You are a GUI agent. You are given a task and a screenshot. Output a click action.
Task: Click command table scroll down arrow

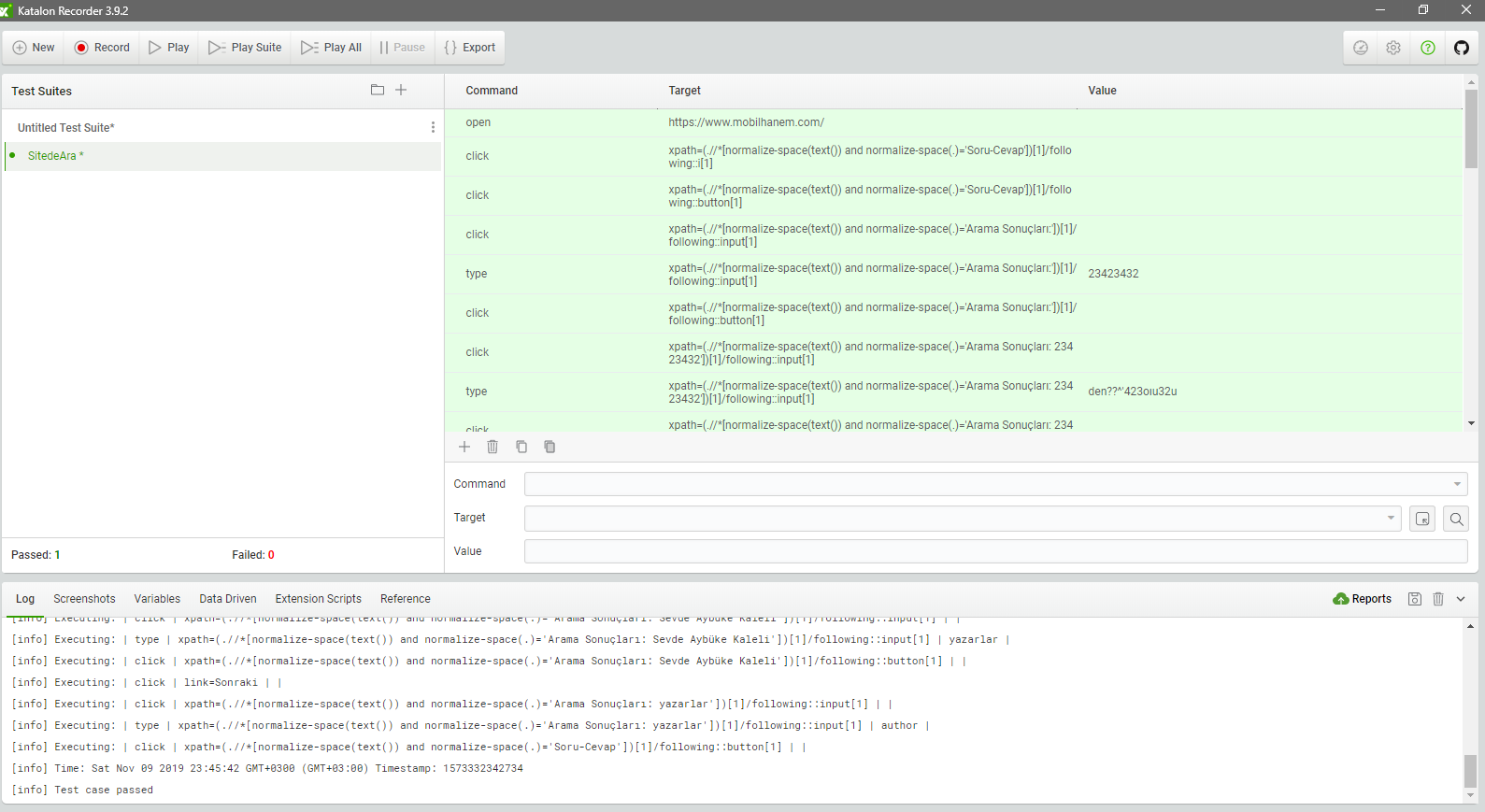click(x=1471, y=423)
